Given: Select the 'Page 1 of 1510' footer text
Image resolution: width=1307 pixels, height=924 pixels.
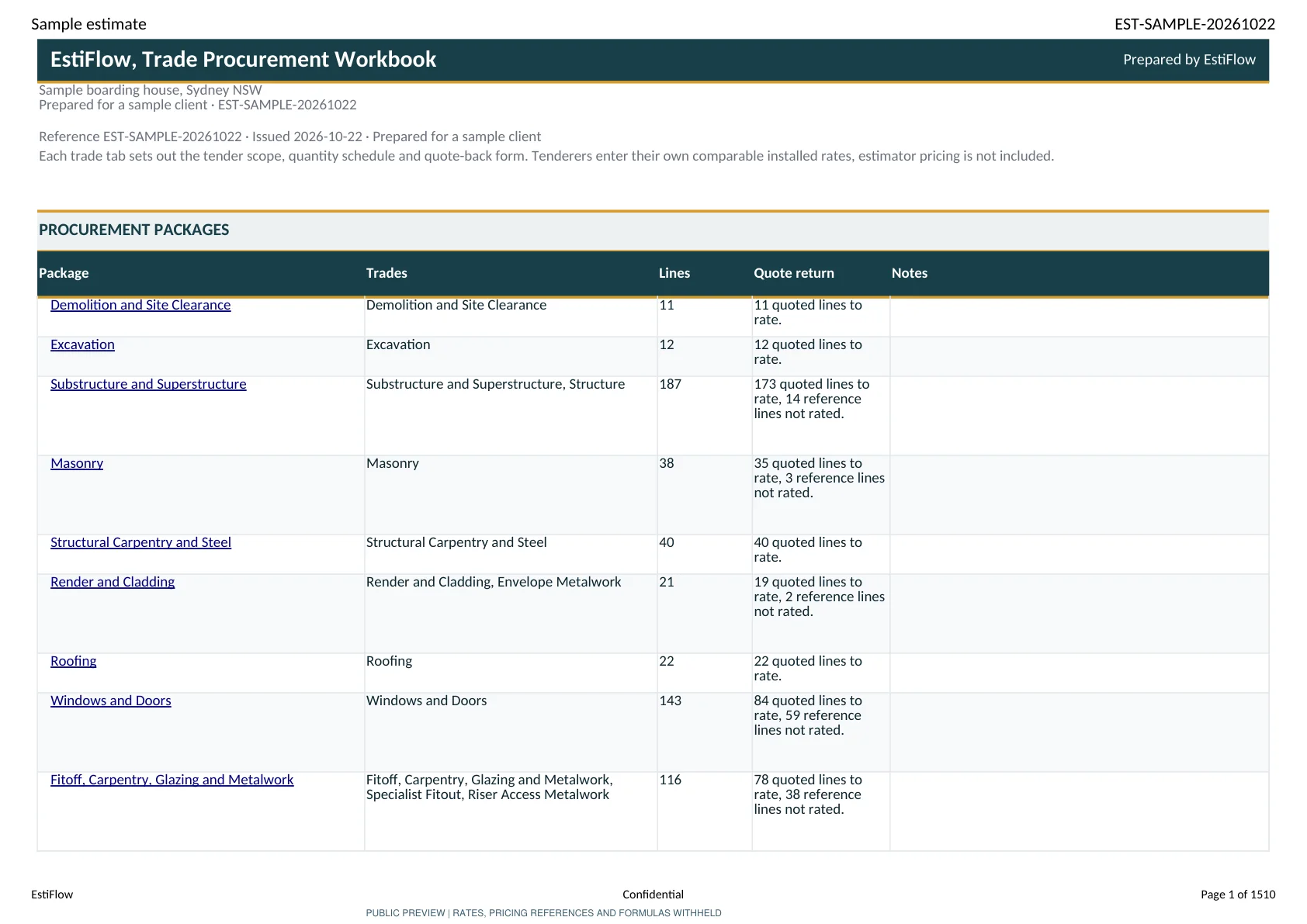Looking at the screenshot, I should click(x=1238, y=895).
